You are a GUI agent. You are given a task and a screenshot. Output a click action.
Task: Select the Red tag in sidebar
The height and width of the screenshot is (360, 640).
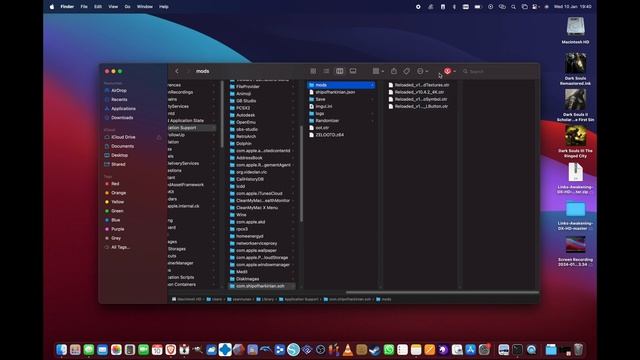tap(115, 184)
